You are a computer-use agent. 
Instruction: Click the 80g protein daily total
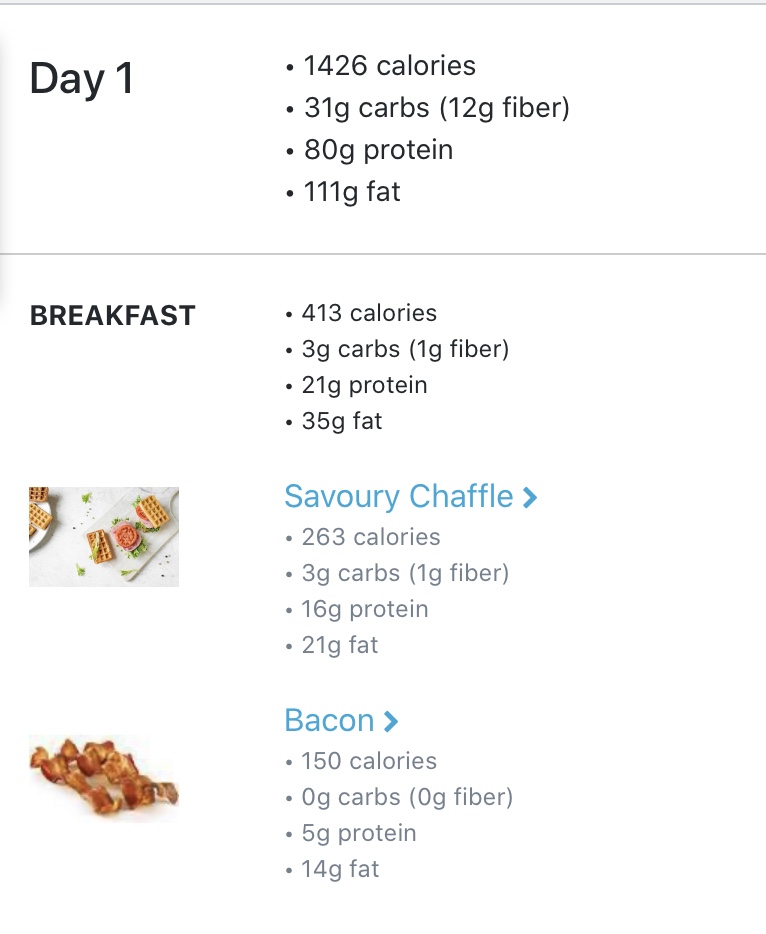tap(378, 150)
